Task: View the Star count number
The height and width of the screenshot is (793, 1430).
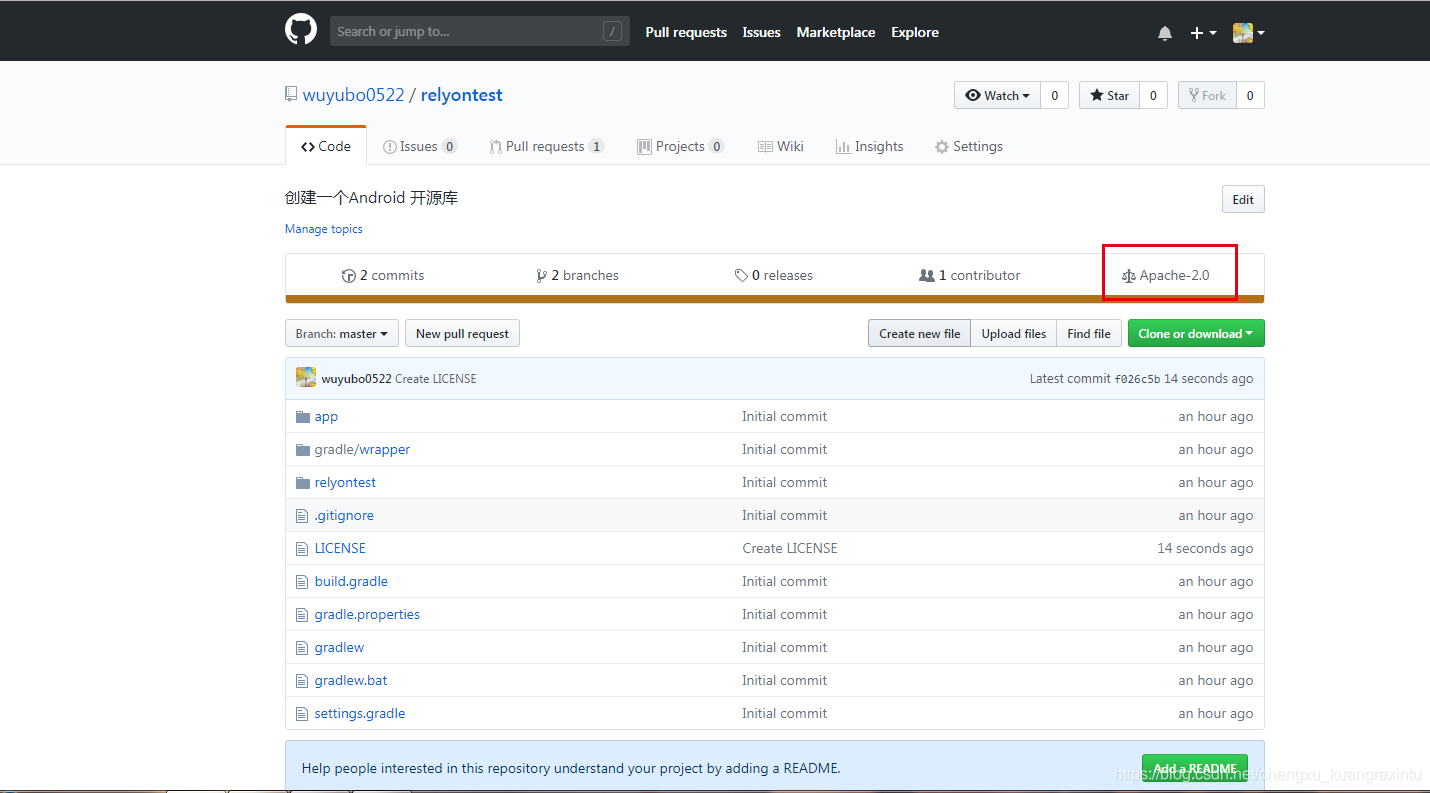Action: coord(1153,95)
